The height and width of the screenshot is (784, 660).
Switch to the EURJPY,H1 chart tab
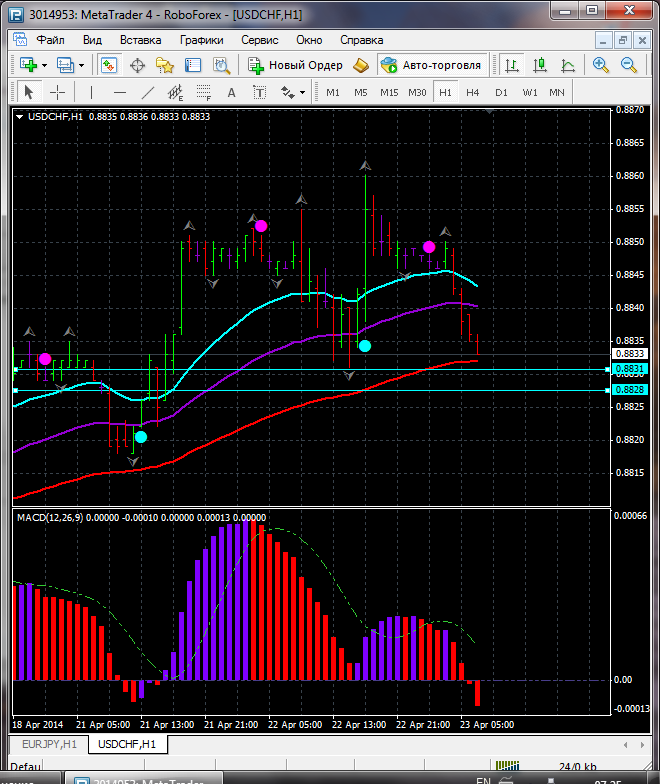pyautogui.click(x=49, y=744)
